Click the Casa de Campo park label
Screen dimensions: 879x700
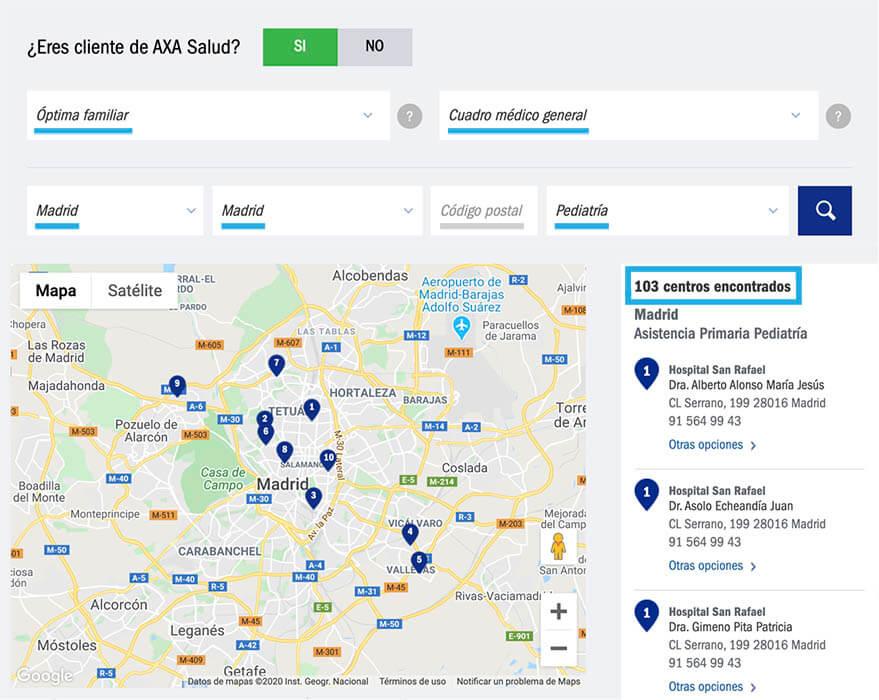pyautogui.click(x=223, y=479)
